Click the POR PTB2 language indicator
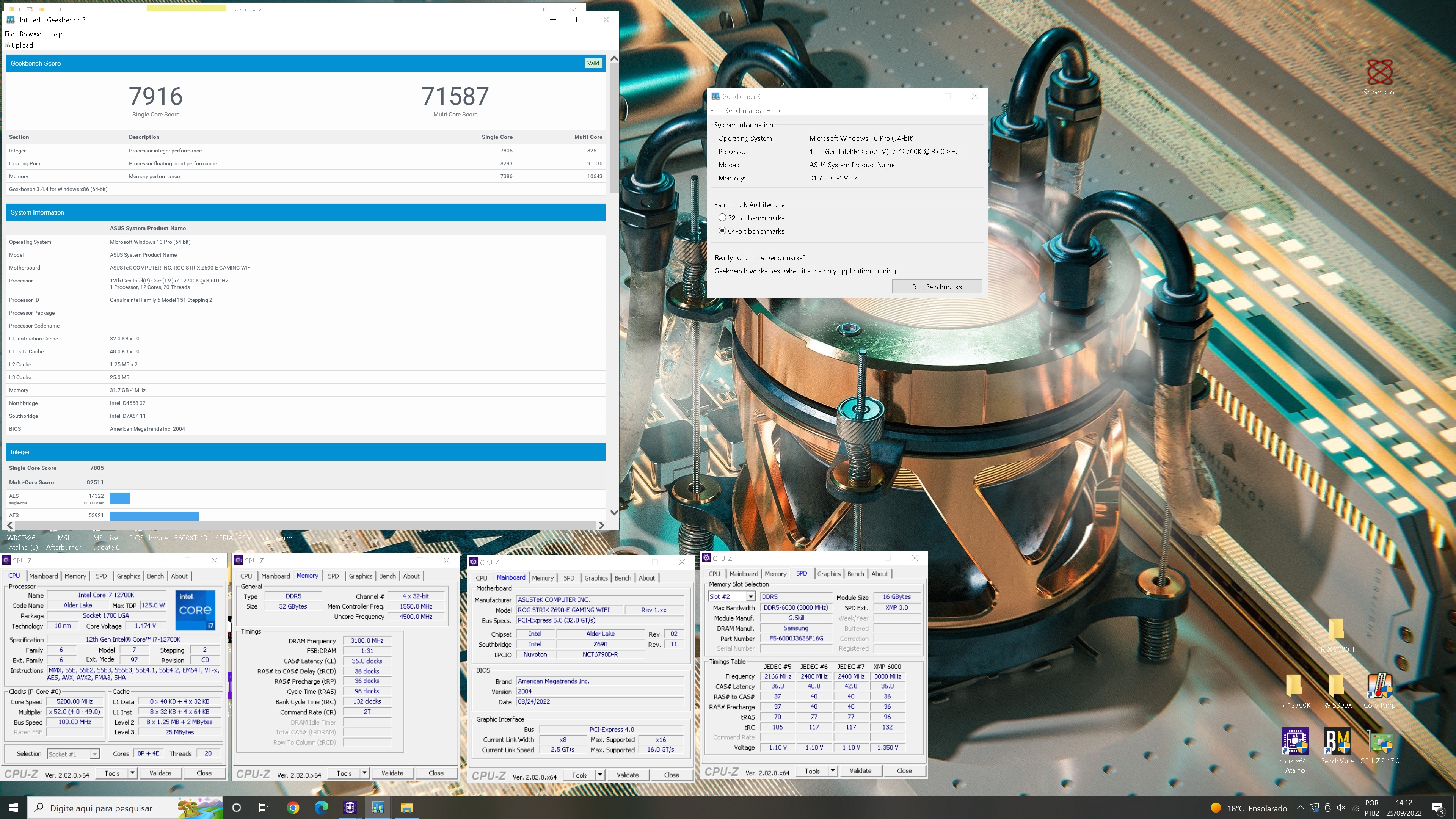Image resolution: width=1456 pixels, height=819 pixels. coord(1371,808)
